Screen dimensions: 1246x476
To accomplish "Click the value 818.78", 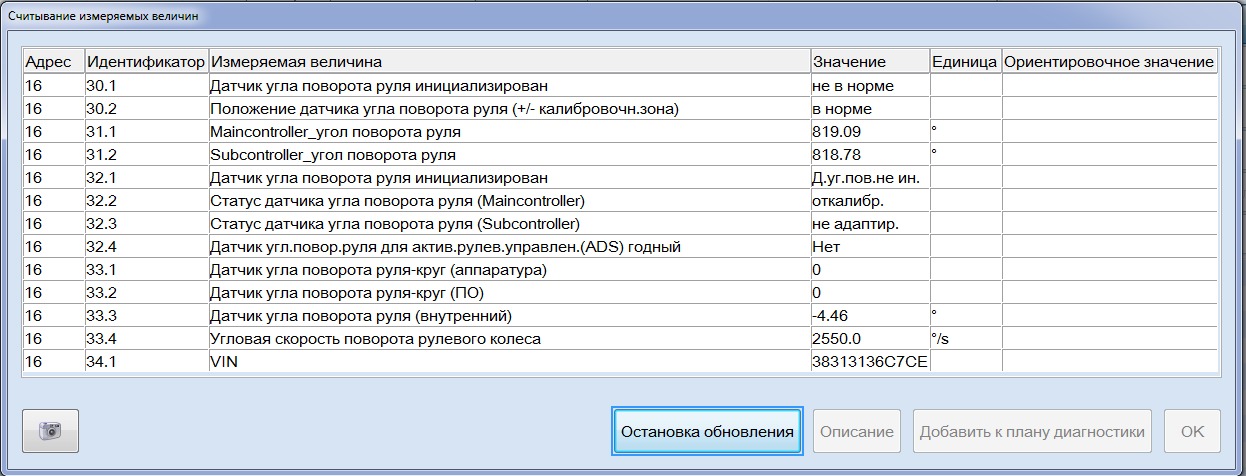I will (x=870, y=155).
